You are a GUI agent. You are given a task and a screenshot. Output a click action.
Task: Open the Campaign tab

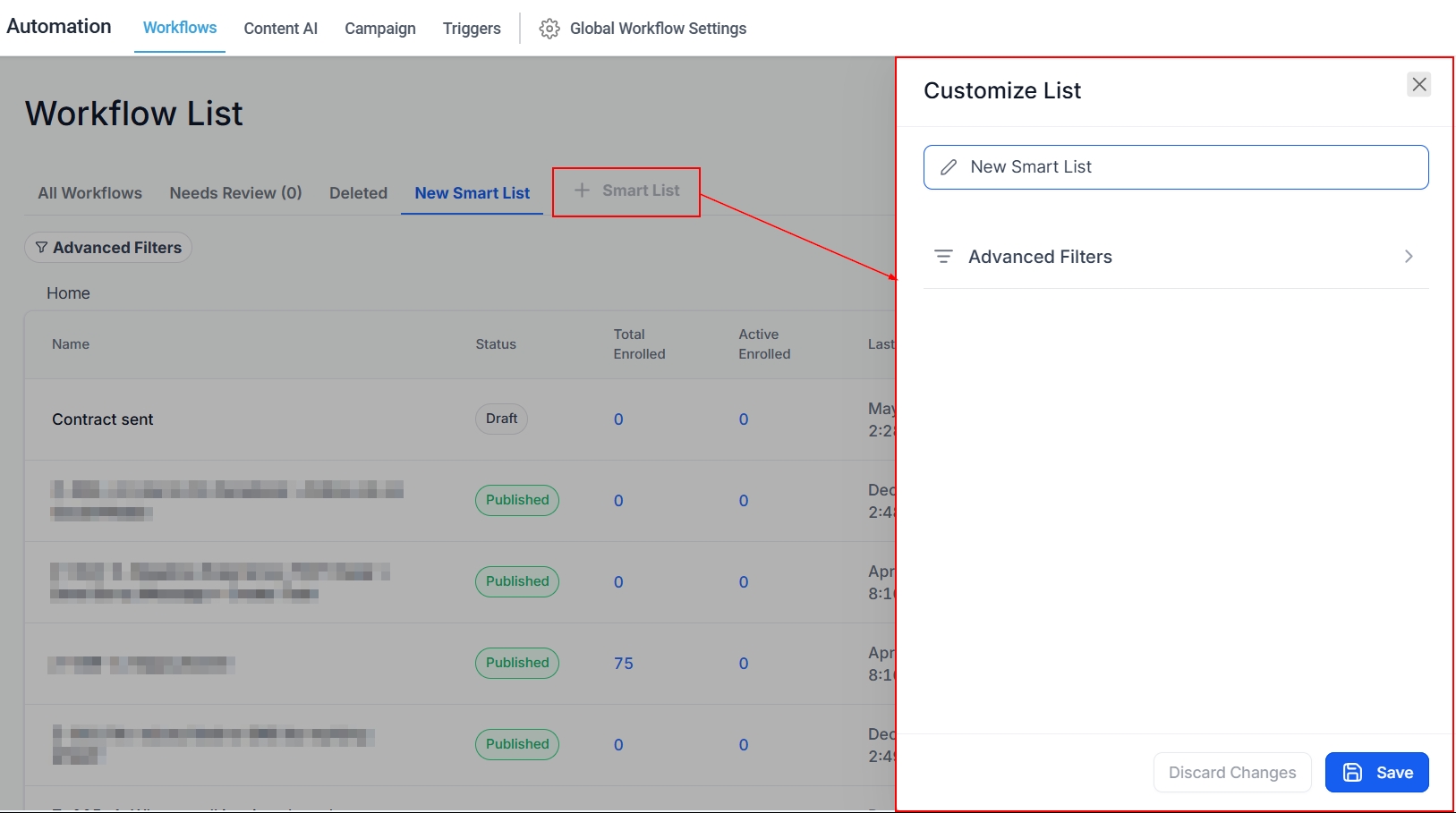[379, 29]
